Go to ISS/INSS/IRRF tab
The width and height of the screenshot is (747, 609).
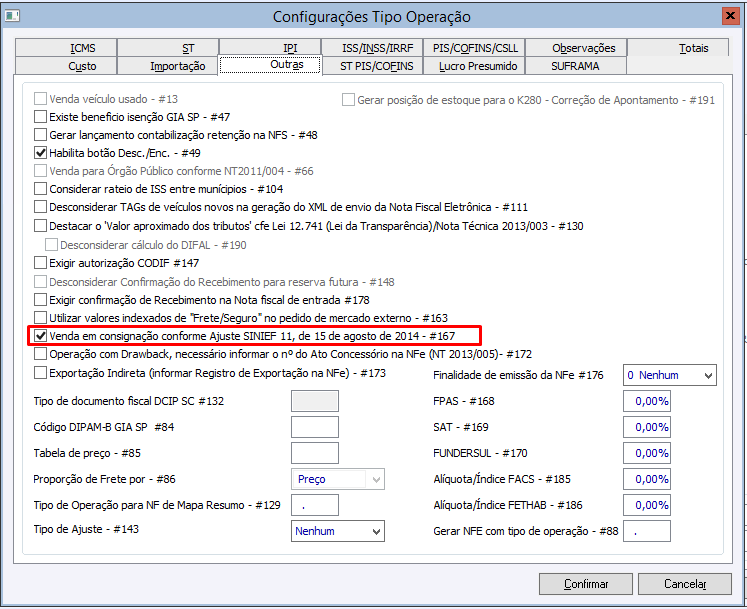click(x=372, y=48)
